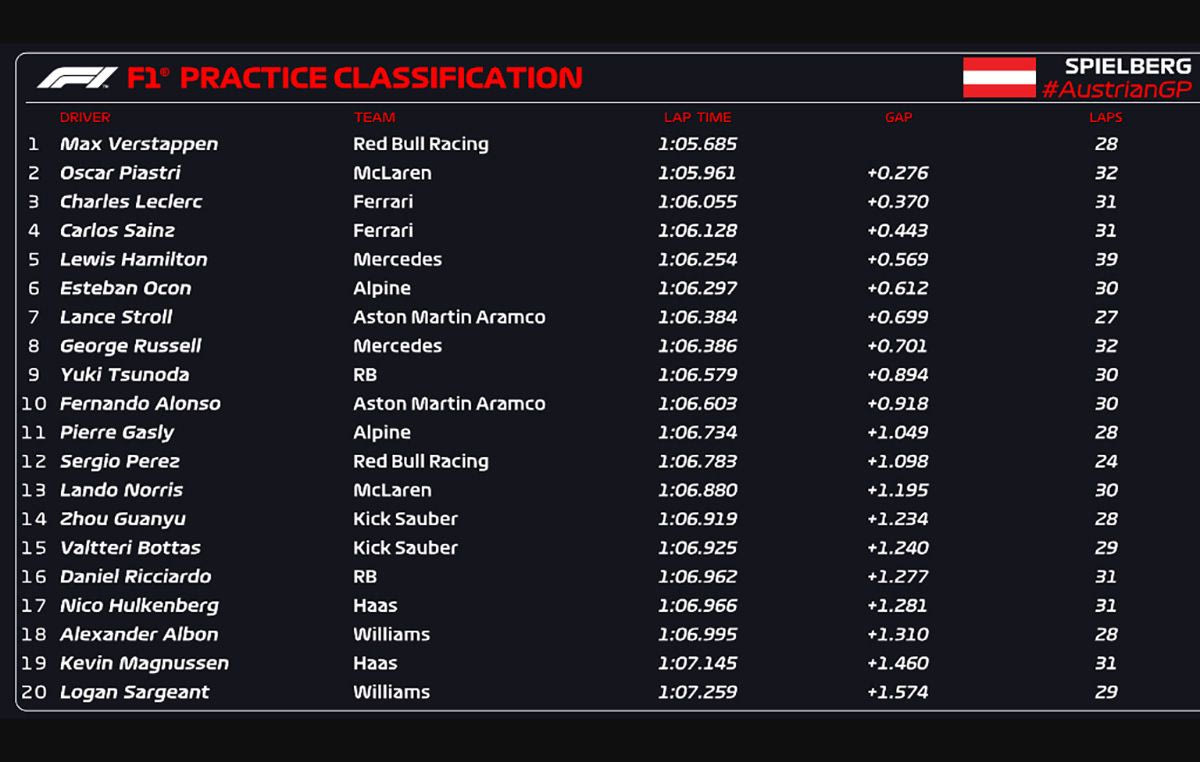Select Oscar Piastri's driver name
This screenshot has width=1200, height=762.
120,173
